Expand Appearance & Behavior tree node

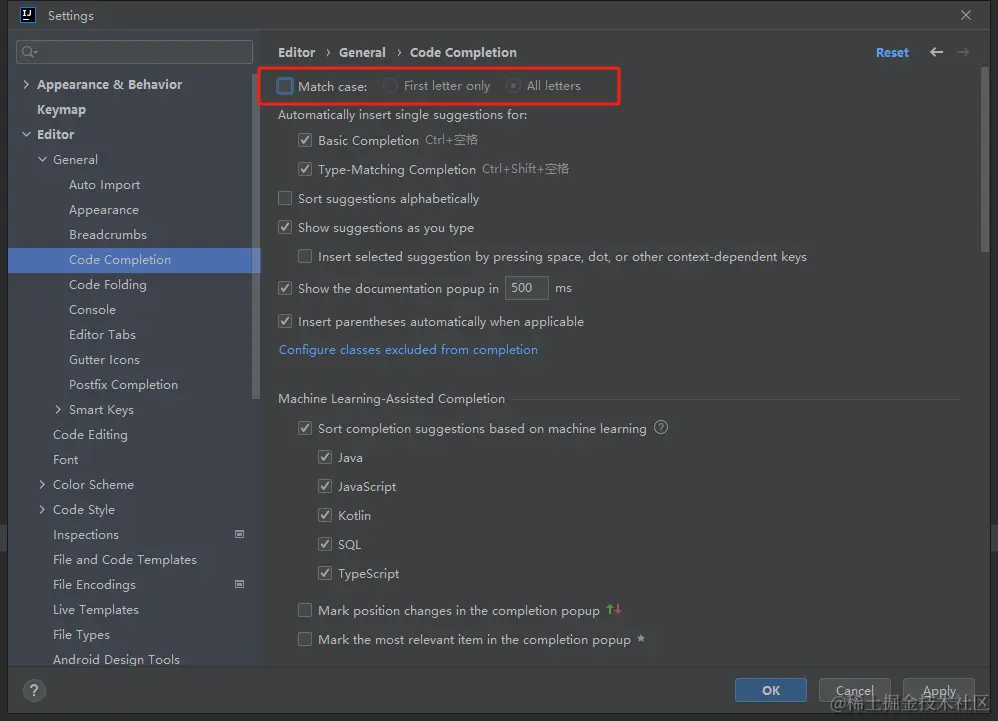tap(26, 84)
